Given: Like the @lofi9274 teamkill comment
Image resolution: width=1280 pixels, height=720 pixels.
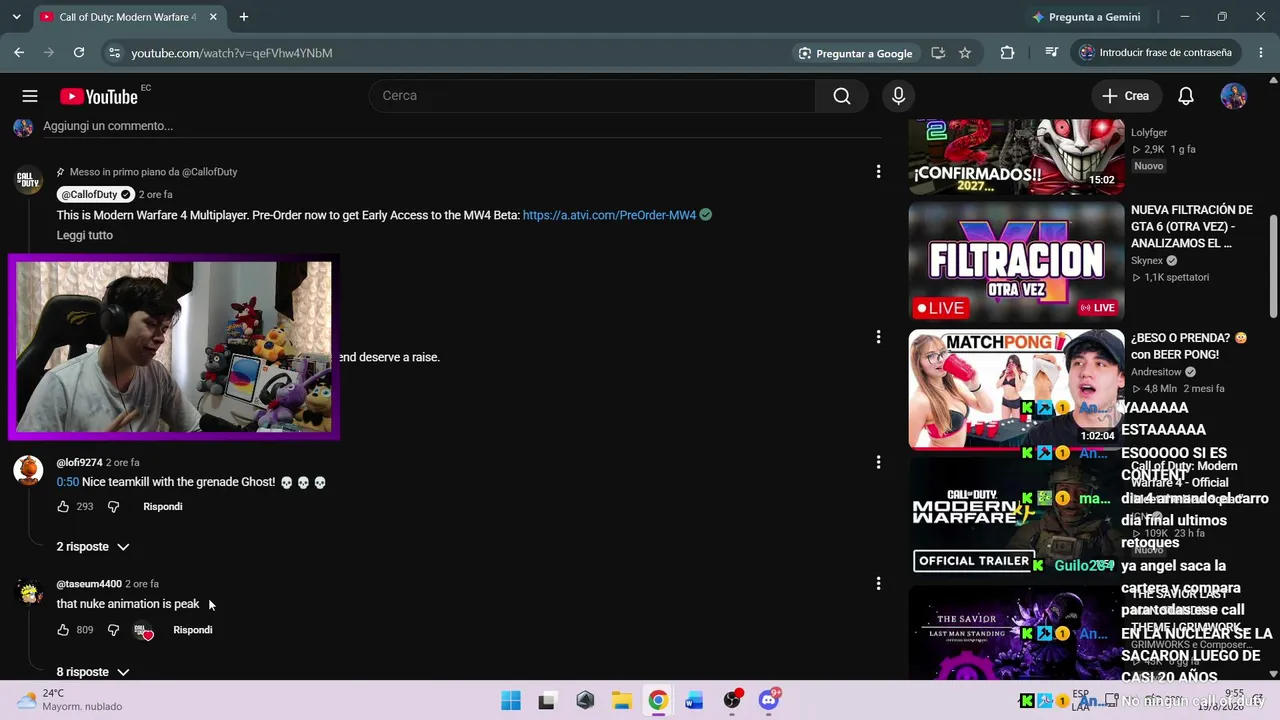Looking at the screenshot, I should [x=63, y=507].
